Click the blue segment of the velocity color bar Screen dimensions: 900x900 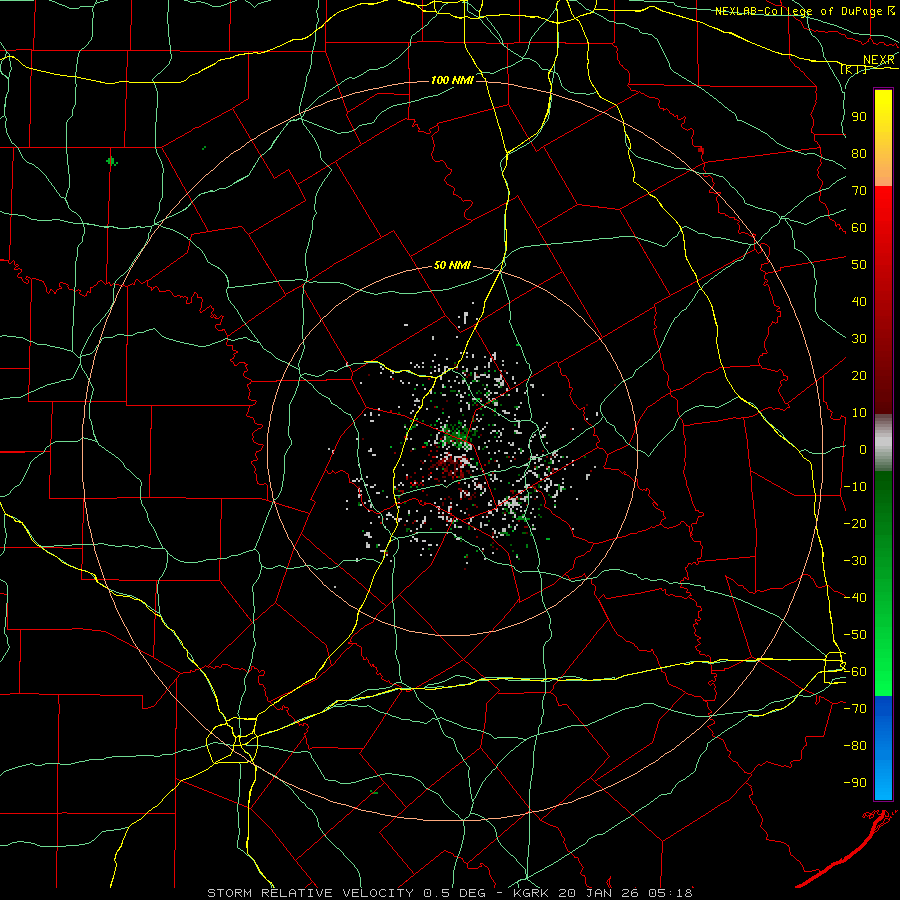click(x=883, y=748)
